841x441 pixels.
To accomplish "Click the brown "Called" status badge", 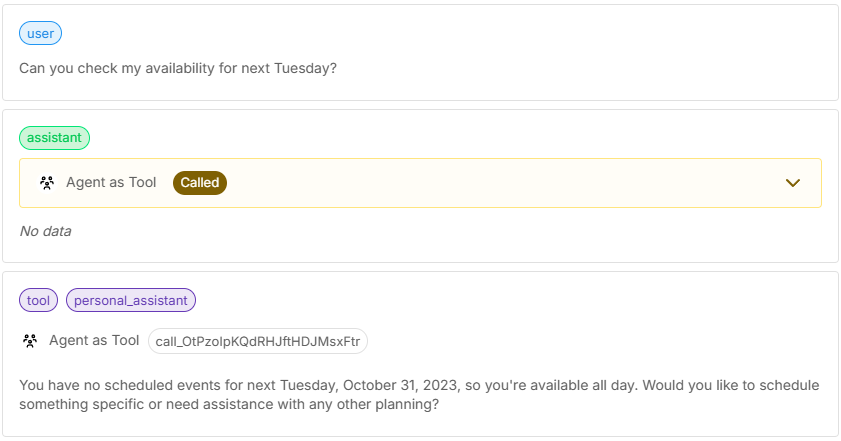I will coord(200,183).
